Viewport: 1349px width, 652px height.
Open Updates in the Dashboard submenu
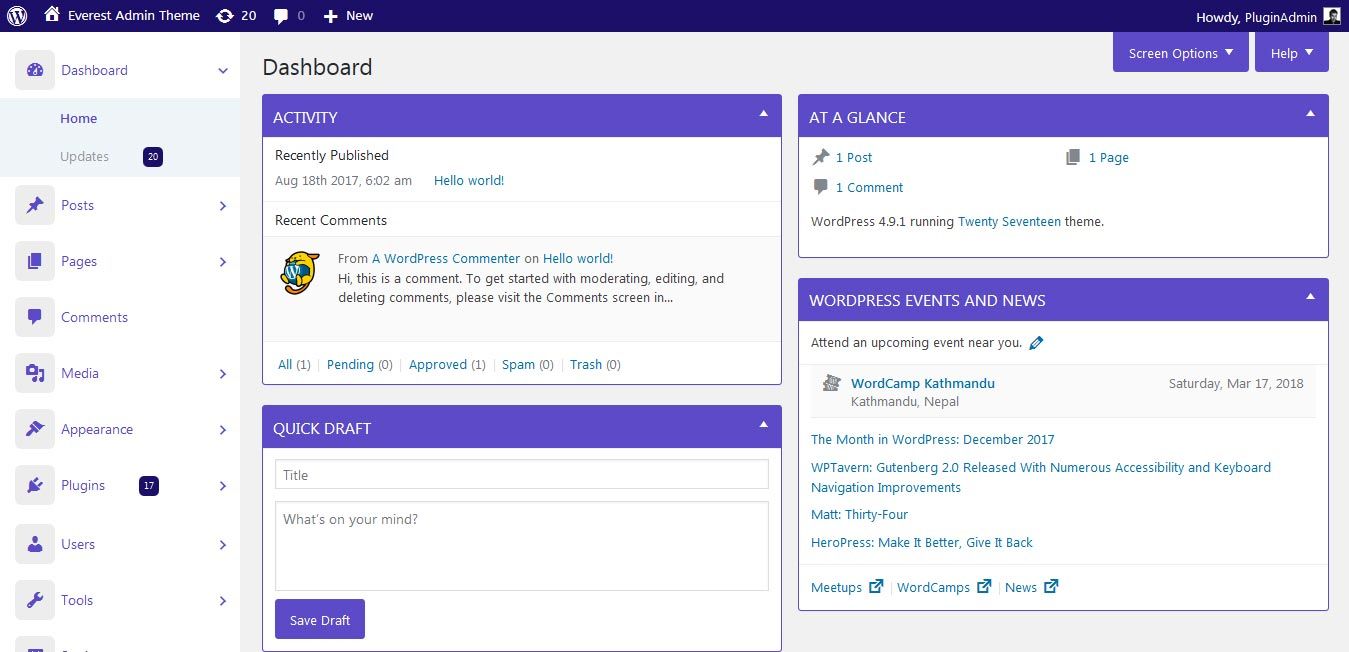[84, 156]
